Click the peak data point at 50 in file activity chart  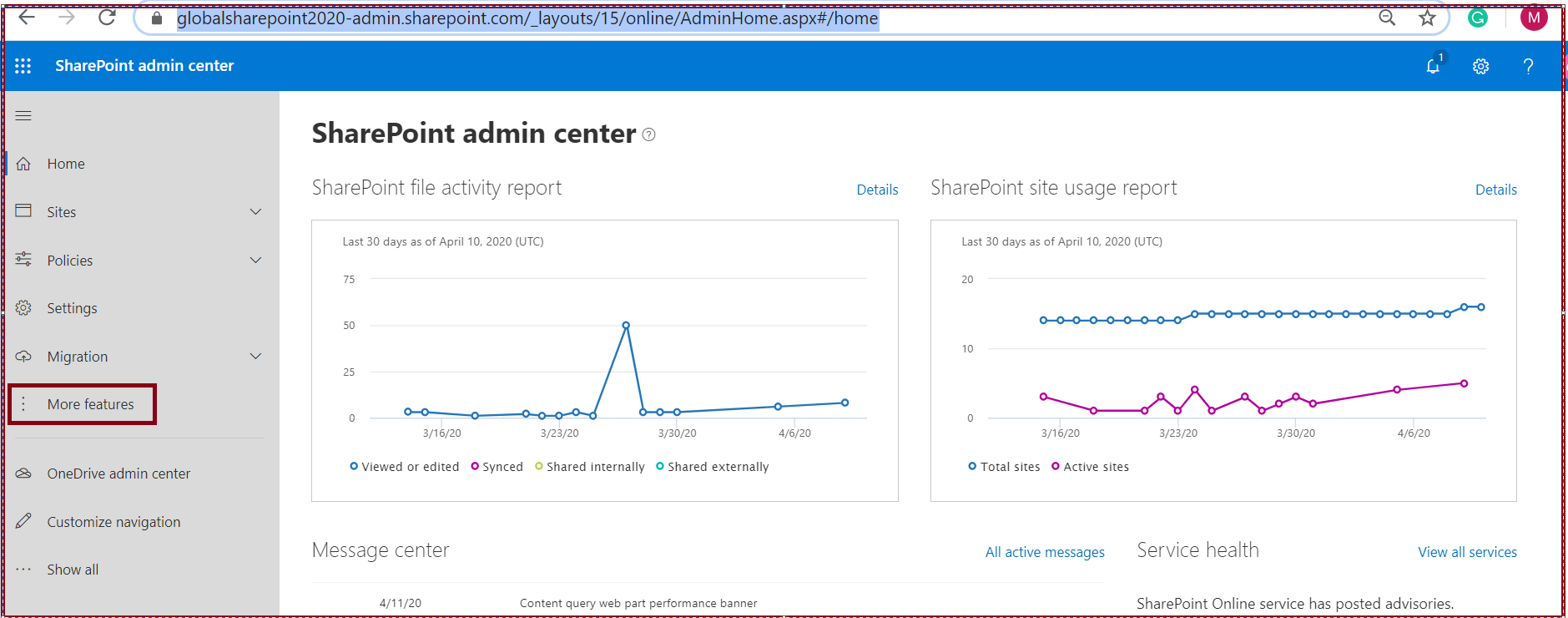coord(626,325)
